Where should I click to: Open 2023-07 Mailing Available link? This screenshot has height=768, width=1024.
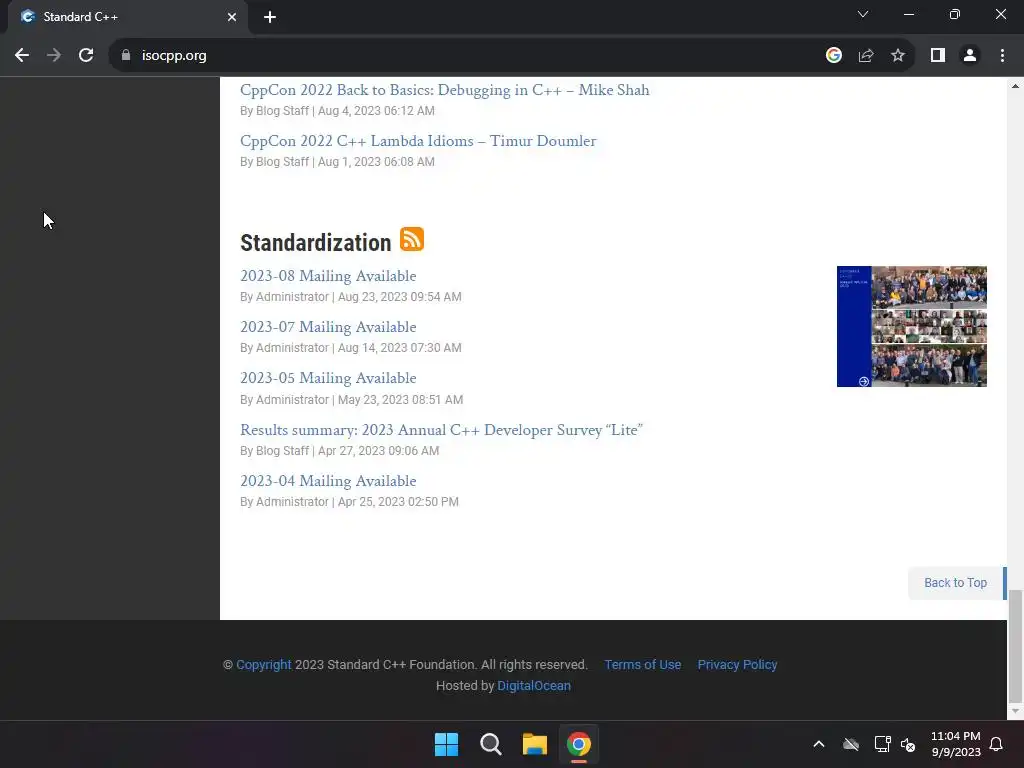coord(328,327)
